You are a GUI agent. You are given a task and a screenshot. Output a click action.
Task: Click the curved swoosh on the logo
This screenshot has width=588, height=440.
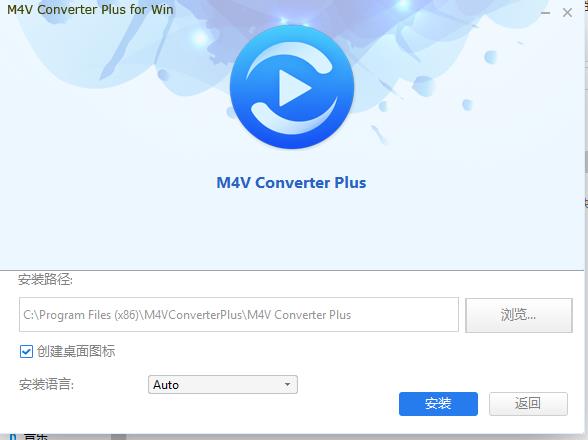point(294,118)
